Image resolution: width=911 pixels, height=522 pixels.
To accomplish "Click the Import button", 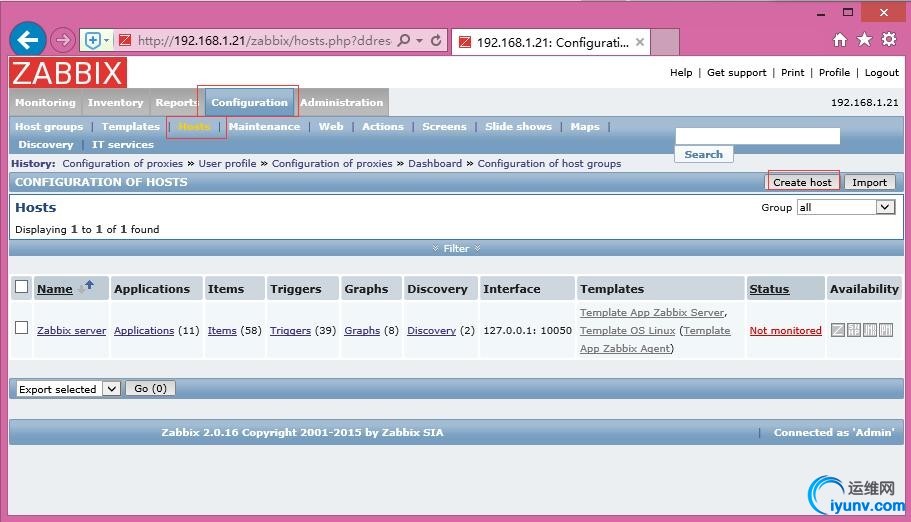I will pos(869,182).
